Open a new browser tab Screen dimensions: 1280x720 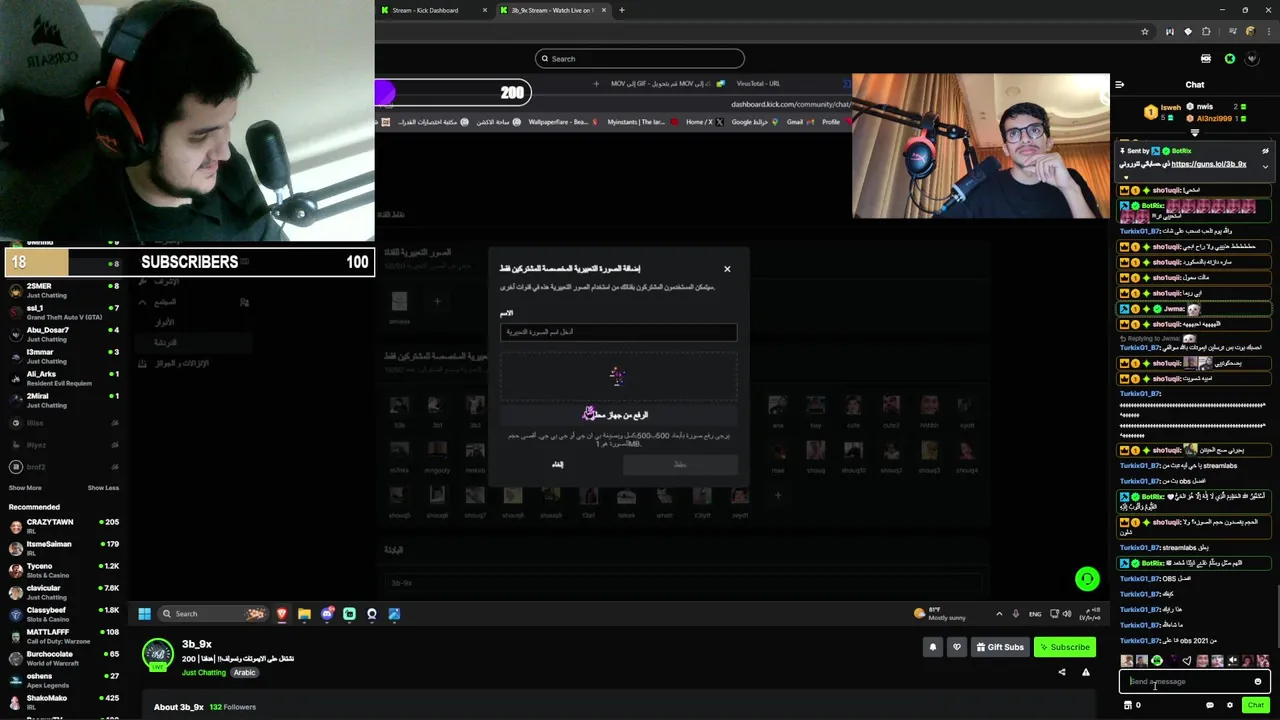(x=622, y=10)
